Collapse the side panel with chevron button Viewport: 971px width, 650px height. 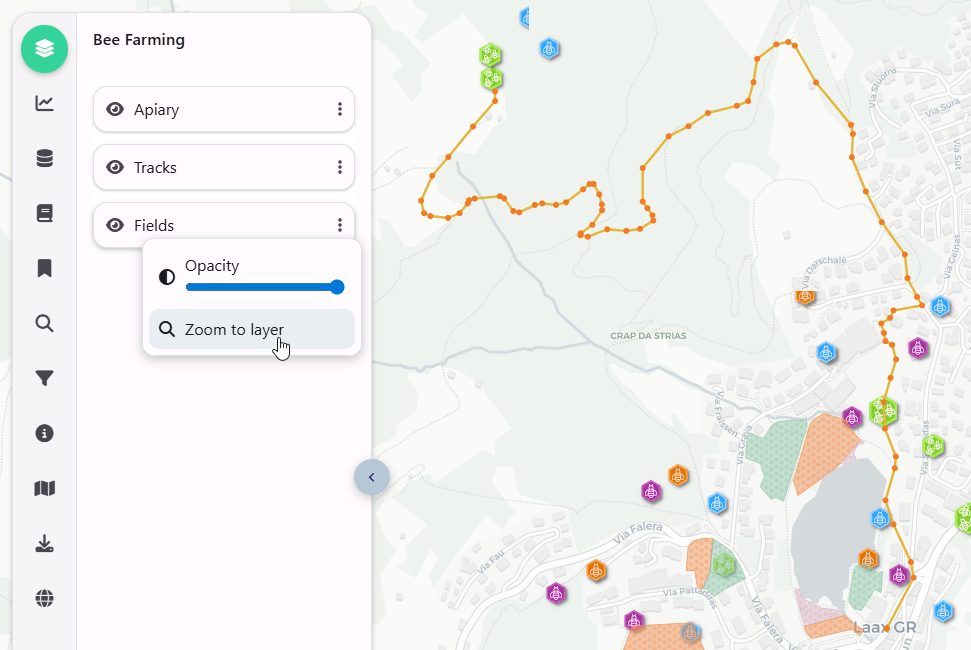tap(371, 477)
